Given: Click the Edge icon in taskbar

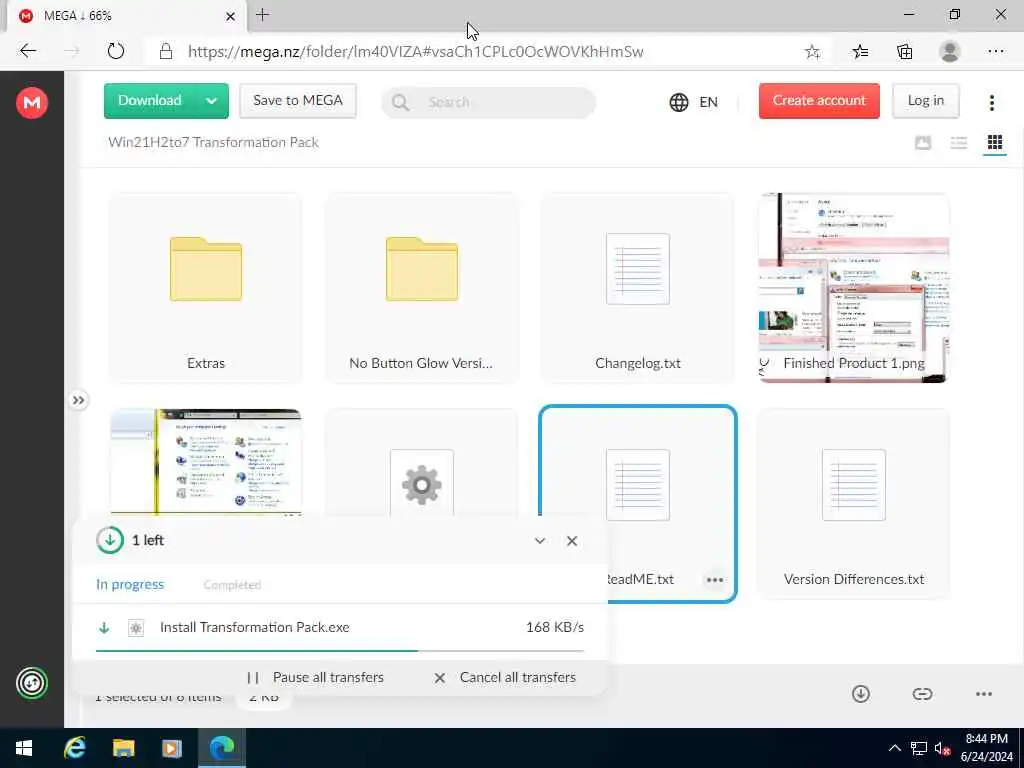Looking at the screenshot, I should pyautogui.click(x=221, y=748).
